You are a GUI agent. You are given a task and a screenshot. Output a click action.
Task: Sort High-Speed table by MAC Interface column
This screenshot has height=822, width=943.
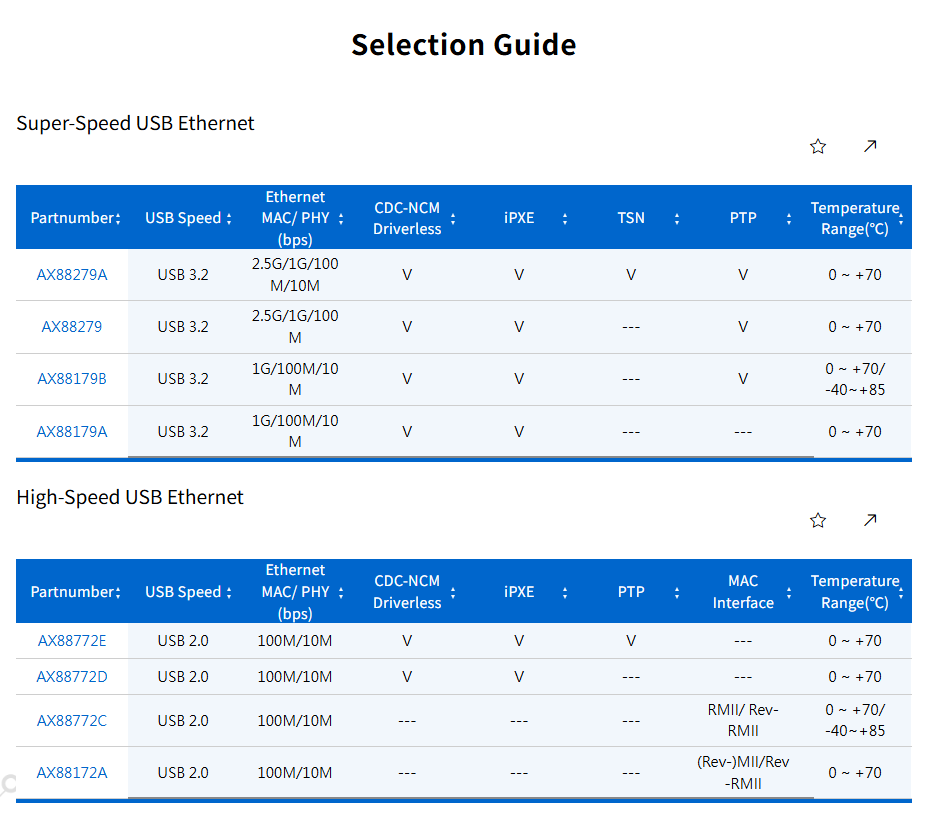(x=789, y=592)
